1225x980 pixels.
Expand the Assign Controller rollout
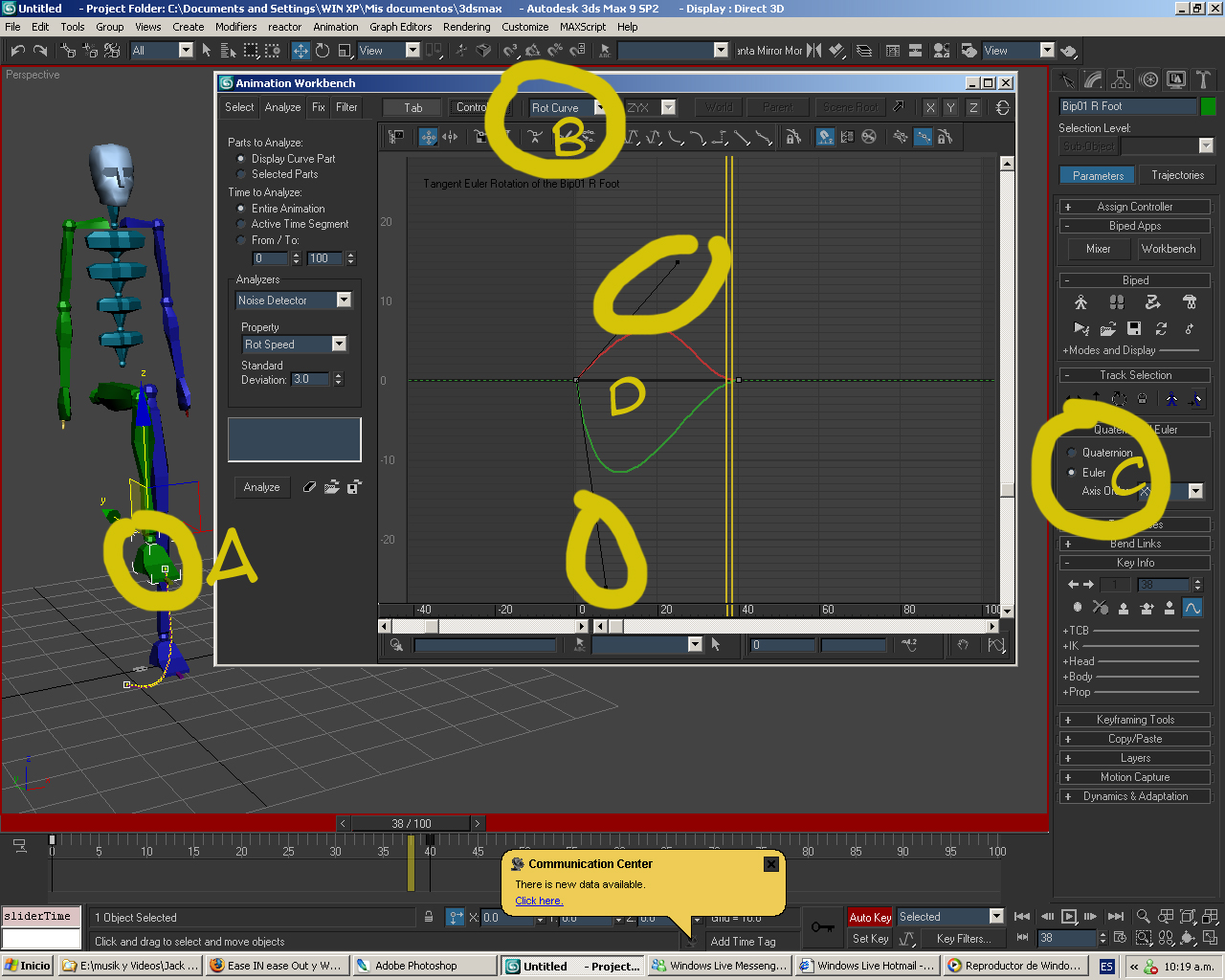[x=1135, y=207]
